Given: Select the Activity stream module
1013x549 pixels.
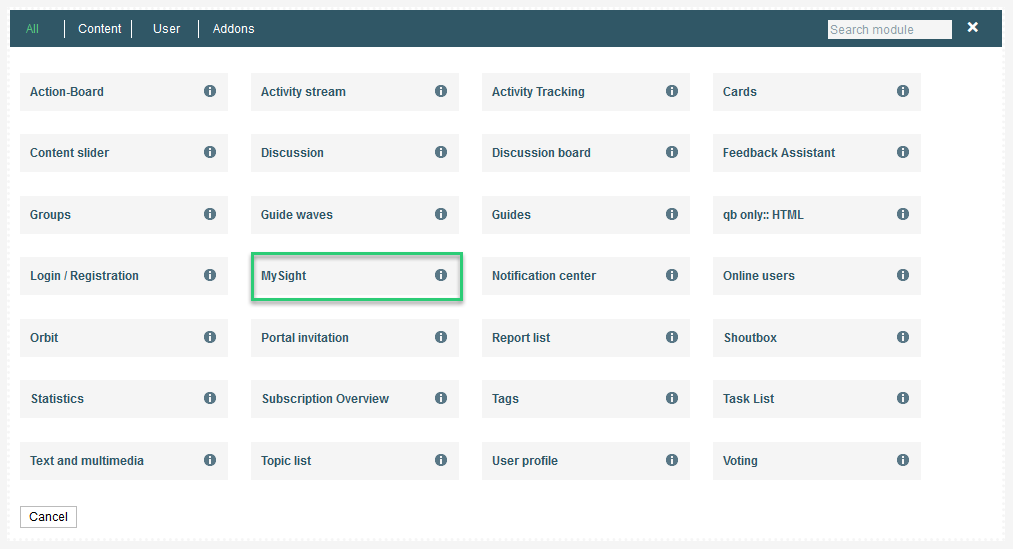Looking at the screenshot, I should click(x=355, y=92).
